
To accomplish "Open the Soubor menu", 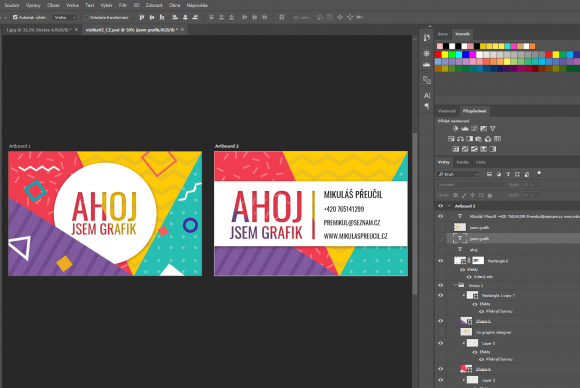I will (x=12, y=5).
